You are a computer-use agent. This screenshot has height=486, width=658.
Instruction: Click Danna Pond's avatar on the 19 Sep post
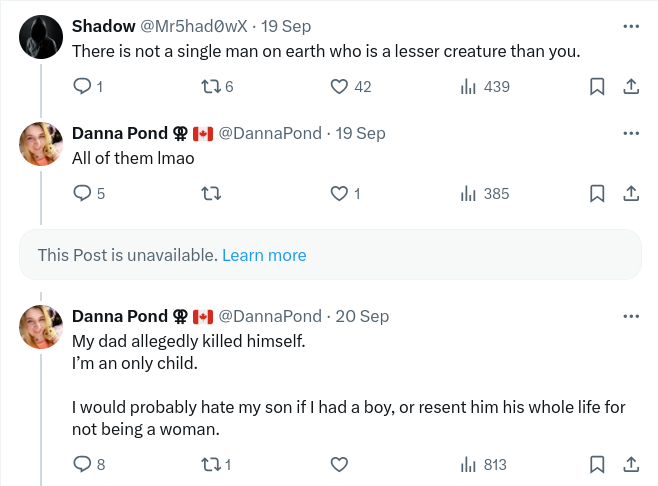point(42,146)
